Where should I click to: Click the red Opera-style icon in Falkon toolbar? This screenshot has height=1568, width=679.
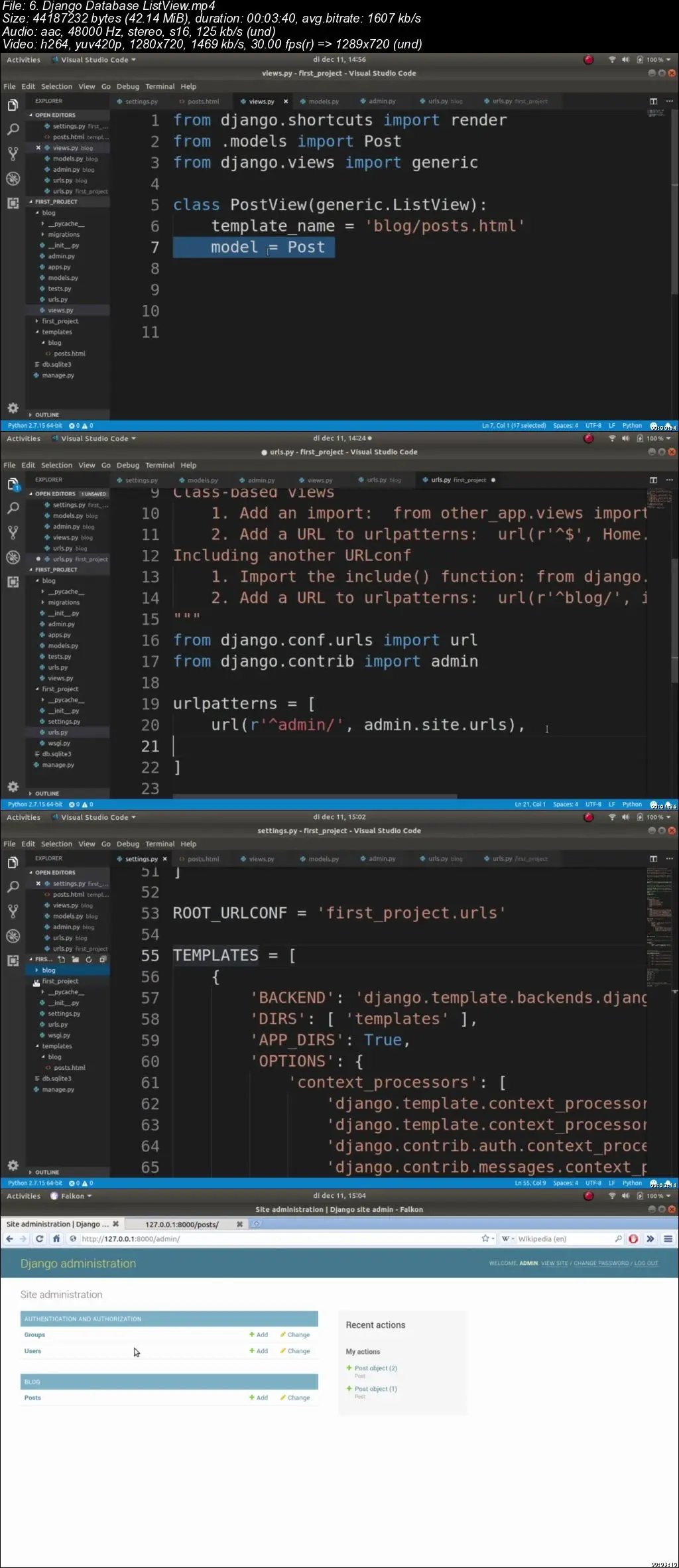[x=633, y=1238]
